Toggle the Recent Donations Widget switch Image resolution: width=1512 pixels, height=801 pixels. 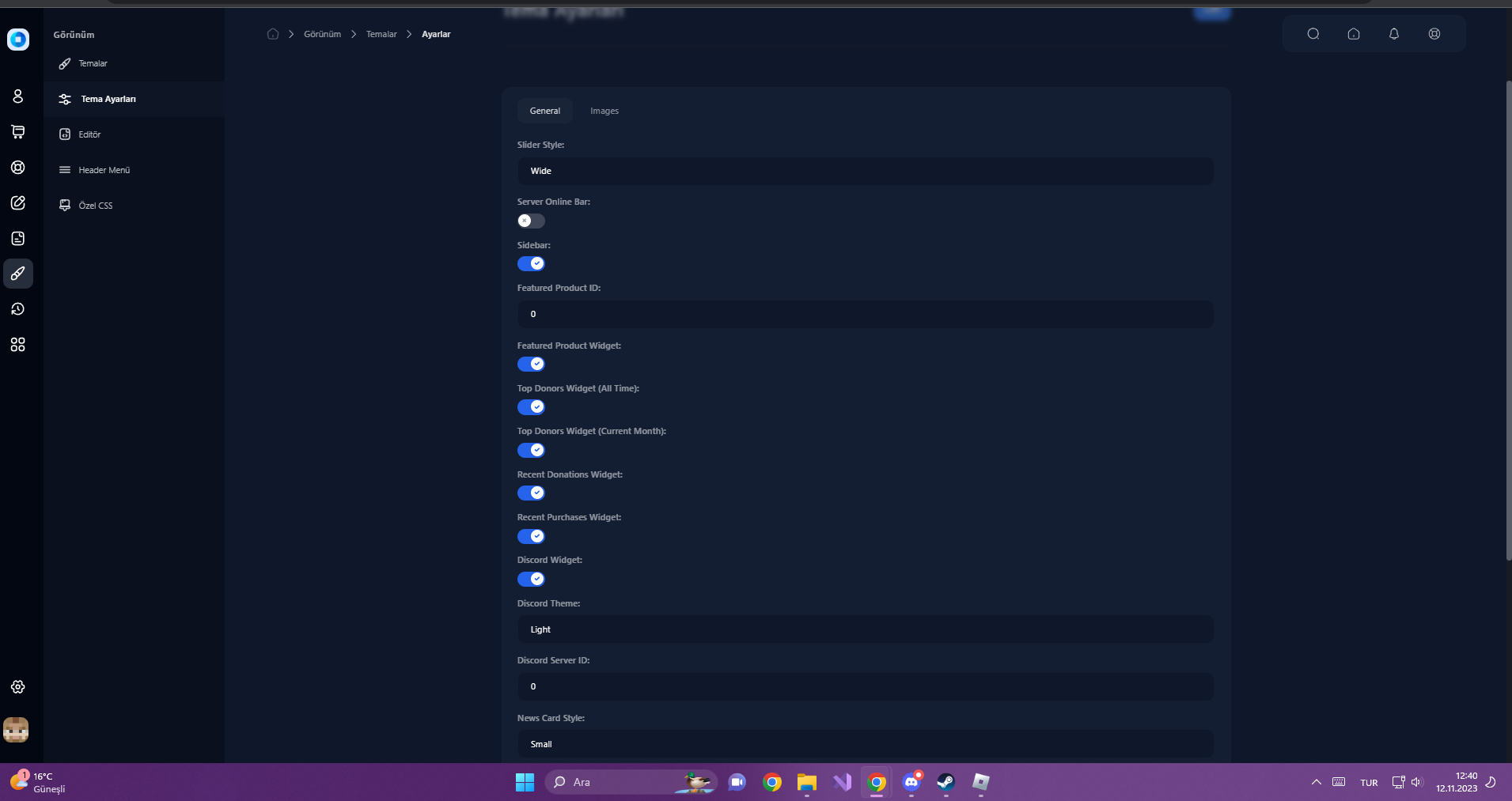(x=531, y=493)
